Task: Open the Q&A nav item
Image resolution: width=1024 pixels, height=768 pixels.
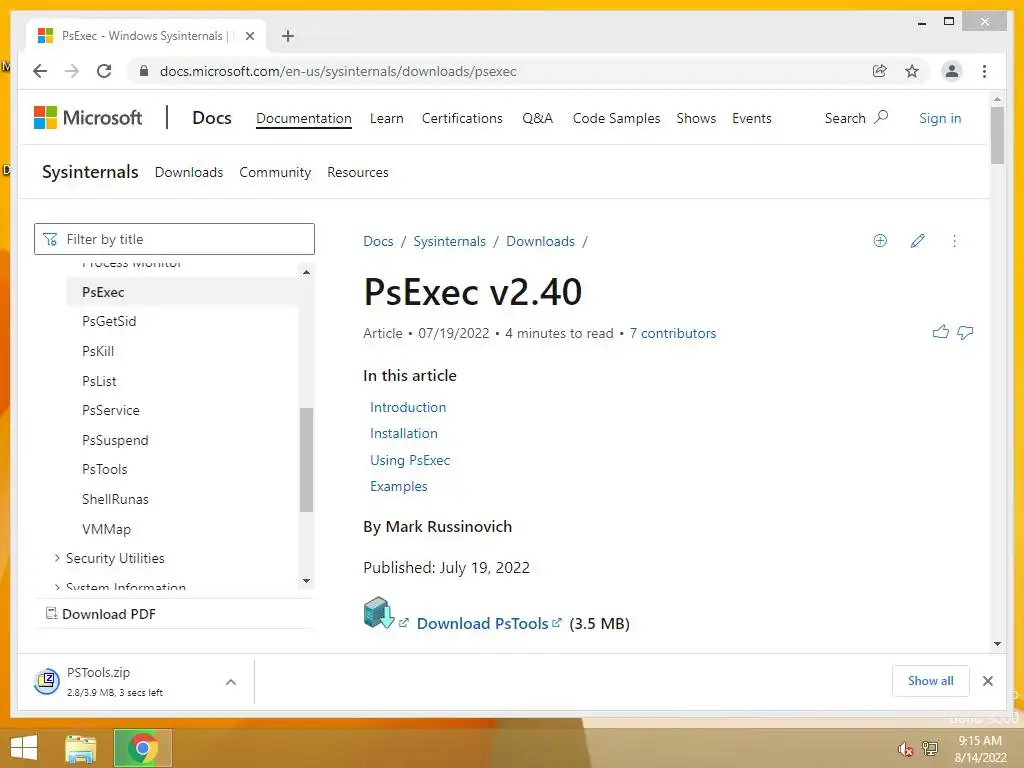Action: pyautogui.click(x=537, y=118)
